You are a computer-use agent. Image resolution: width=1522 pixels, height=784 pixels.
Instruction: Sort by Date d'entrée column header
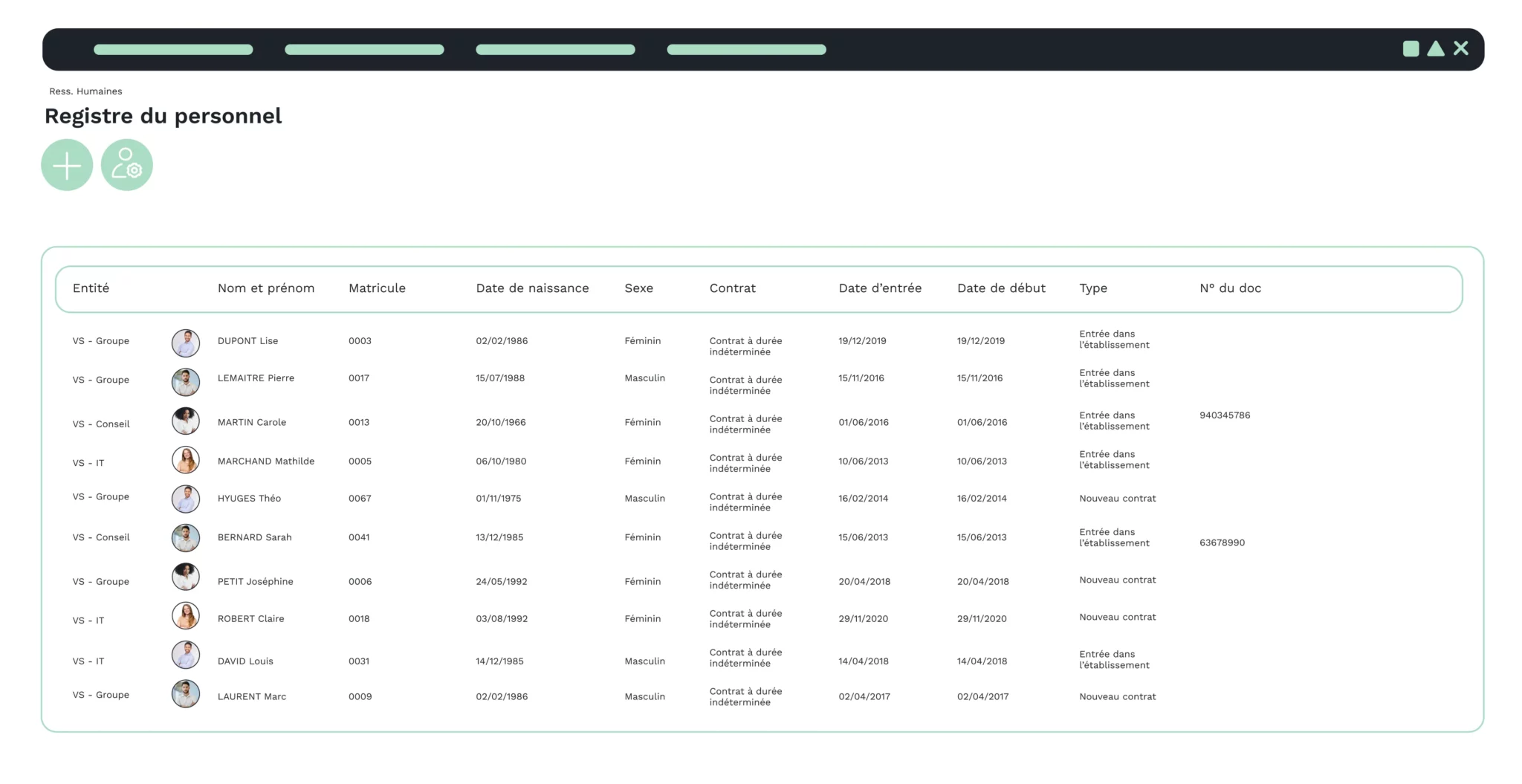880,288
